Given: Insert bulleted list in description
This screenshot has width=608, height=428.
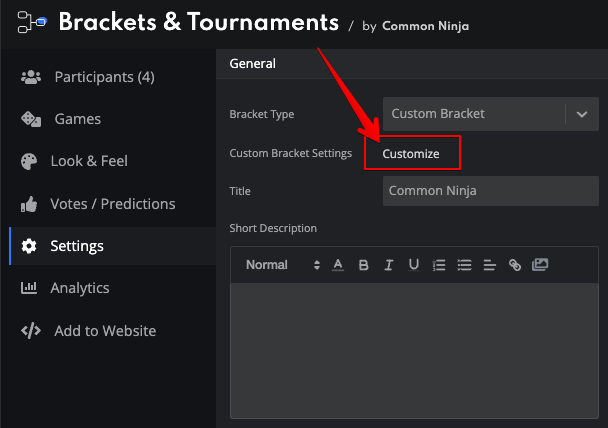Looking at the screenshot, I should coord(464,265).
